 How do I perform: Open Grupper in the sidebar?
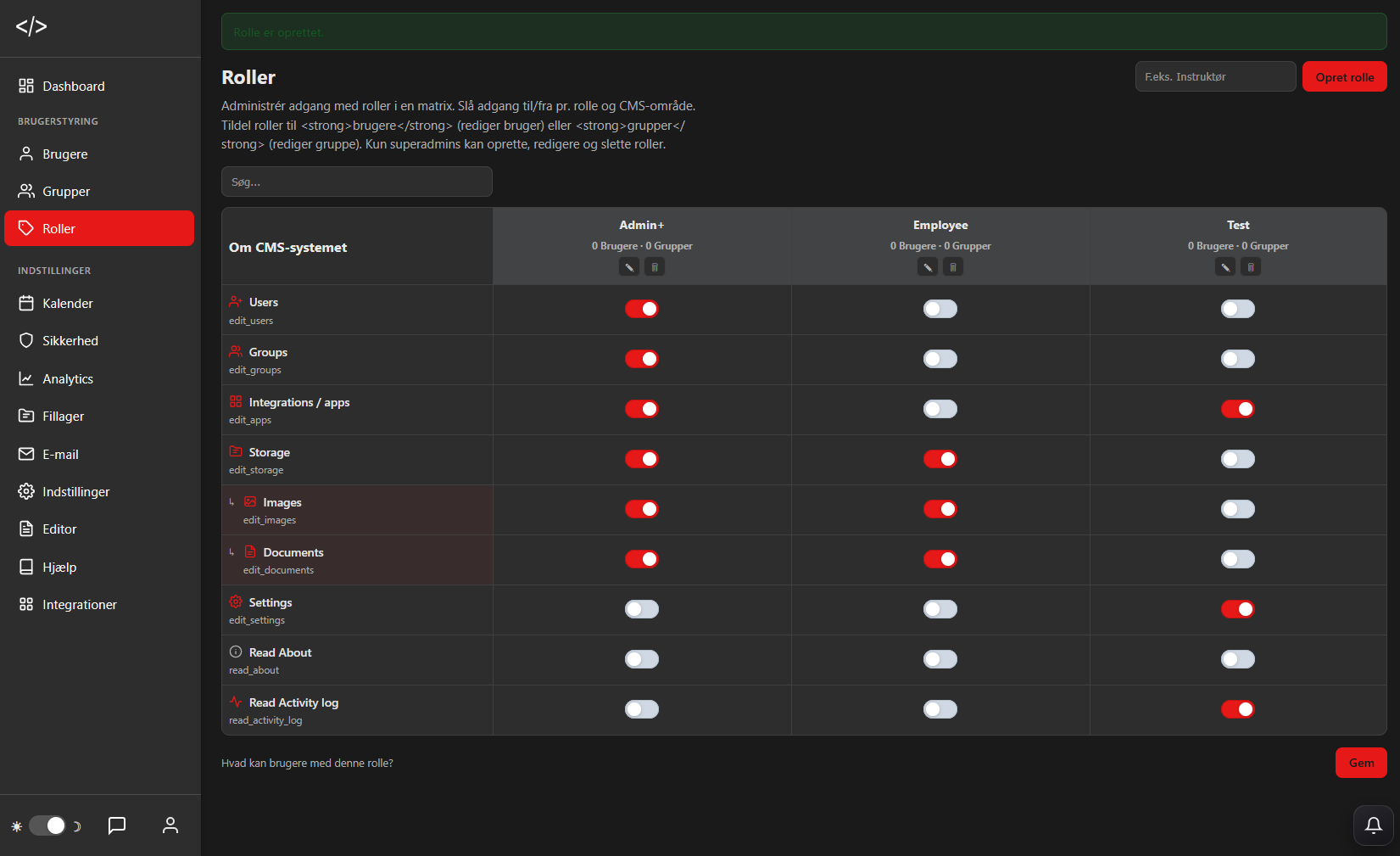(99, 191)
